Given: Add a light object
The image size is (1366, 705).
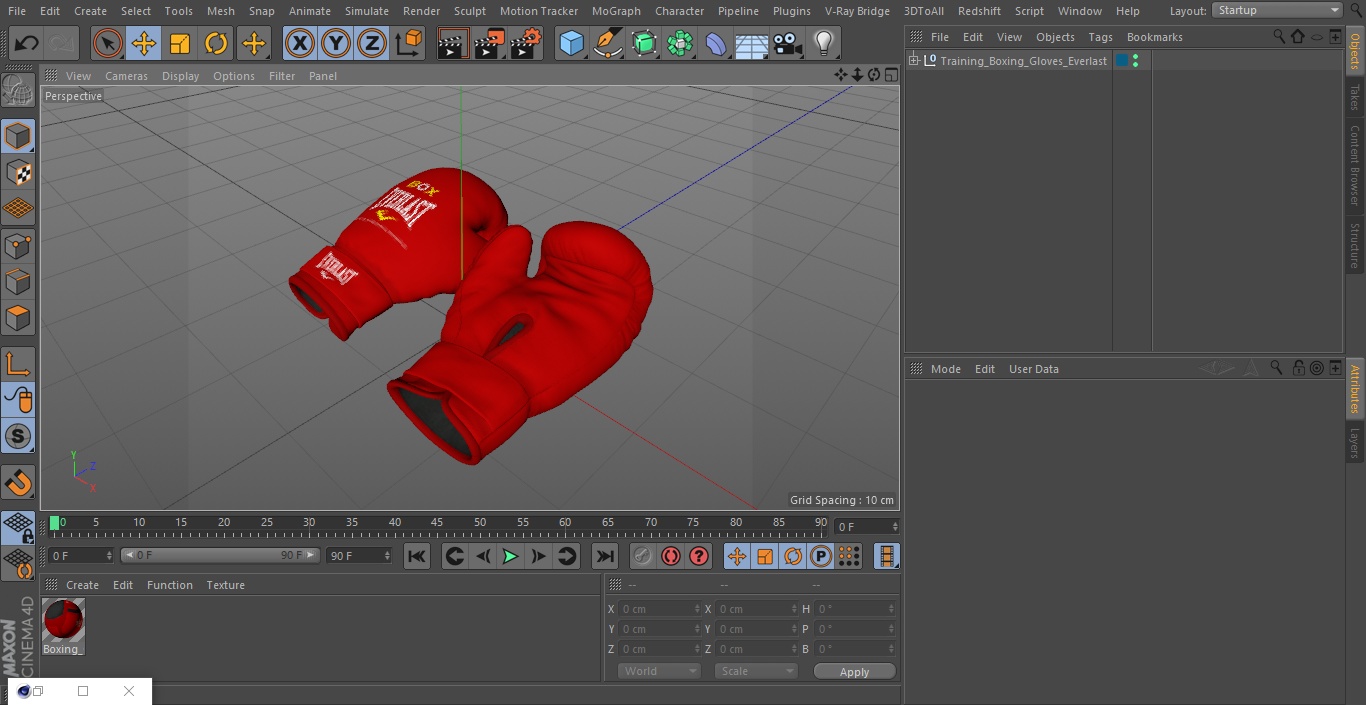Looking at the screenshot, I should click(x=823, y=43).
